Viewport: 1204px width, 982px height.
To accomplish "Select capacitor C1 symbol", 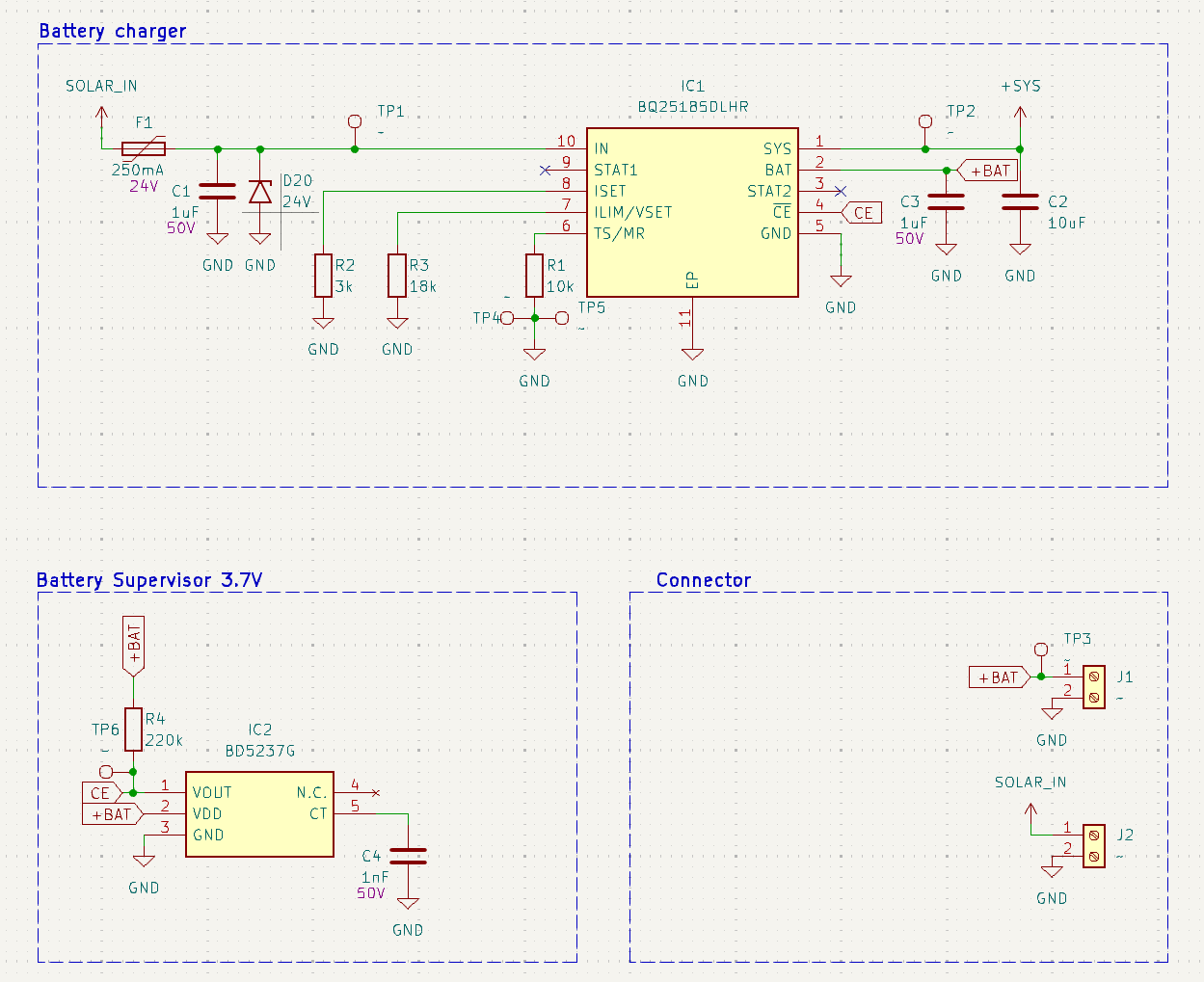I will pos(218,191).
